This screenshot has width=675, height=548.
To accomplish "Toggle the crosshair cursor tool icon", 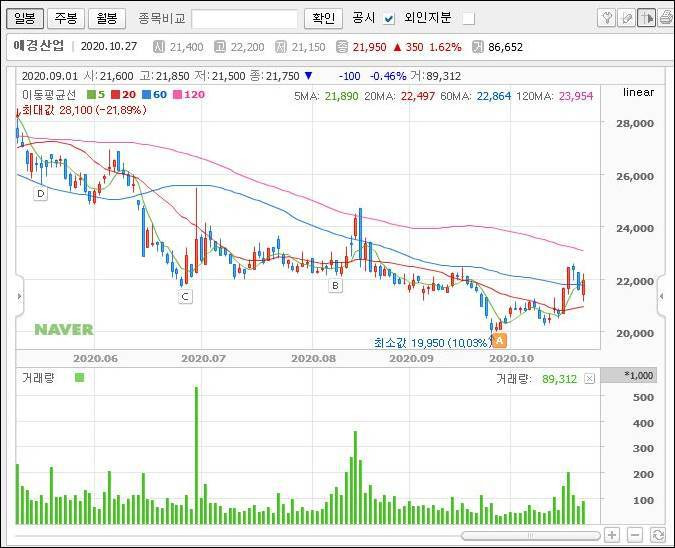I will [x=646, y=19].
